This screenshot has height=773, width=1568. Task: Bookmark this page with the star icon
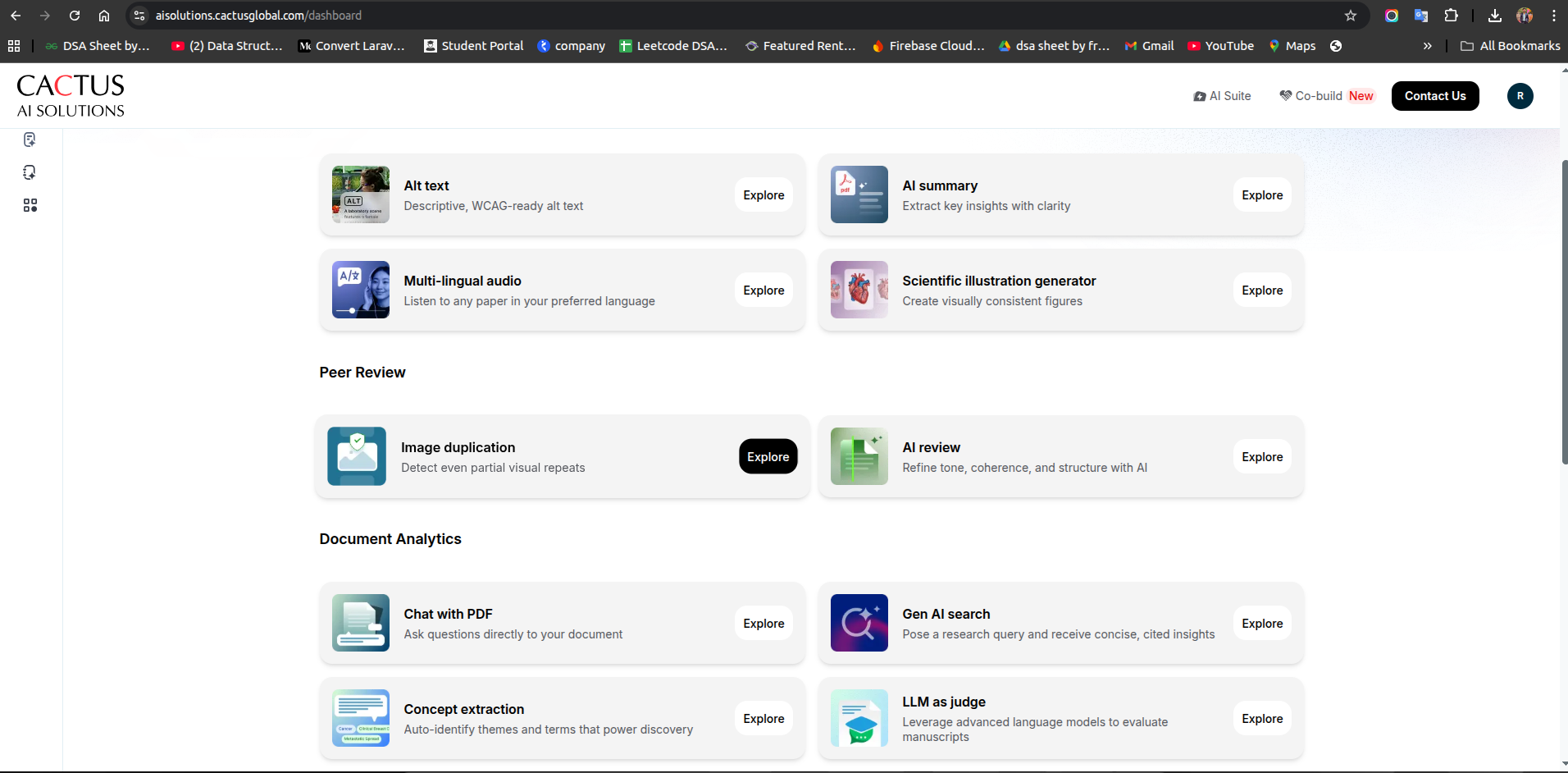point(1350,16)
